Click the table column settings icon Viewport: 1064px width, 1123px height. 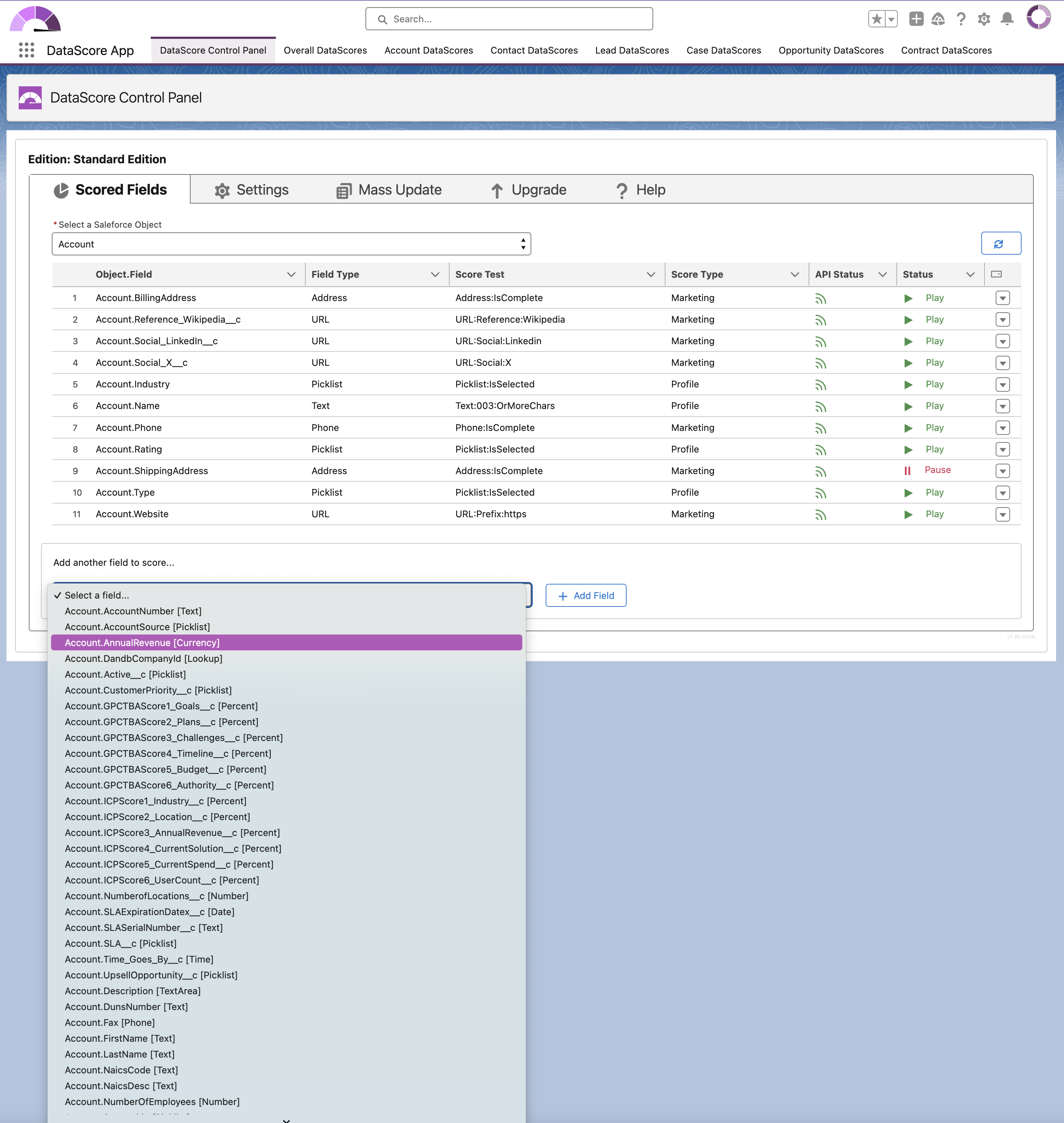pos(996,274)
